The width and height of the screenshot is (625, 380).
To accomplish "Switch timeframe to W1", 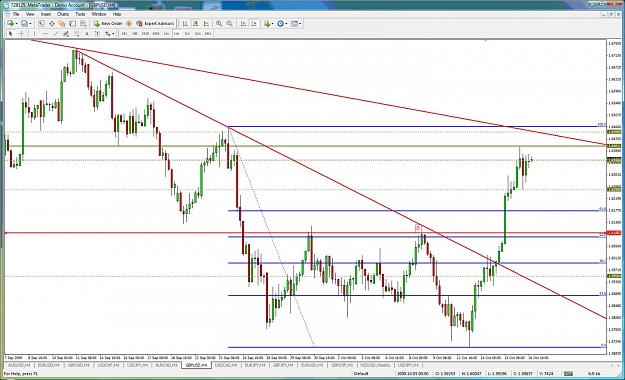I will 198,34.
